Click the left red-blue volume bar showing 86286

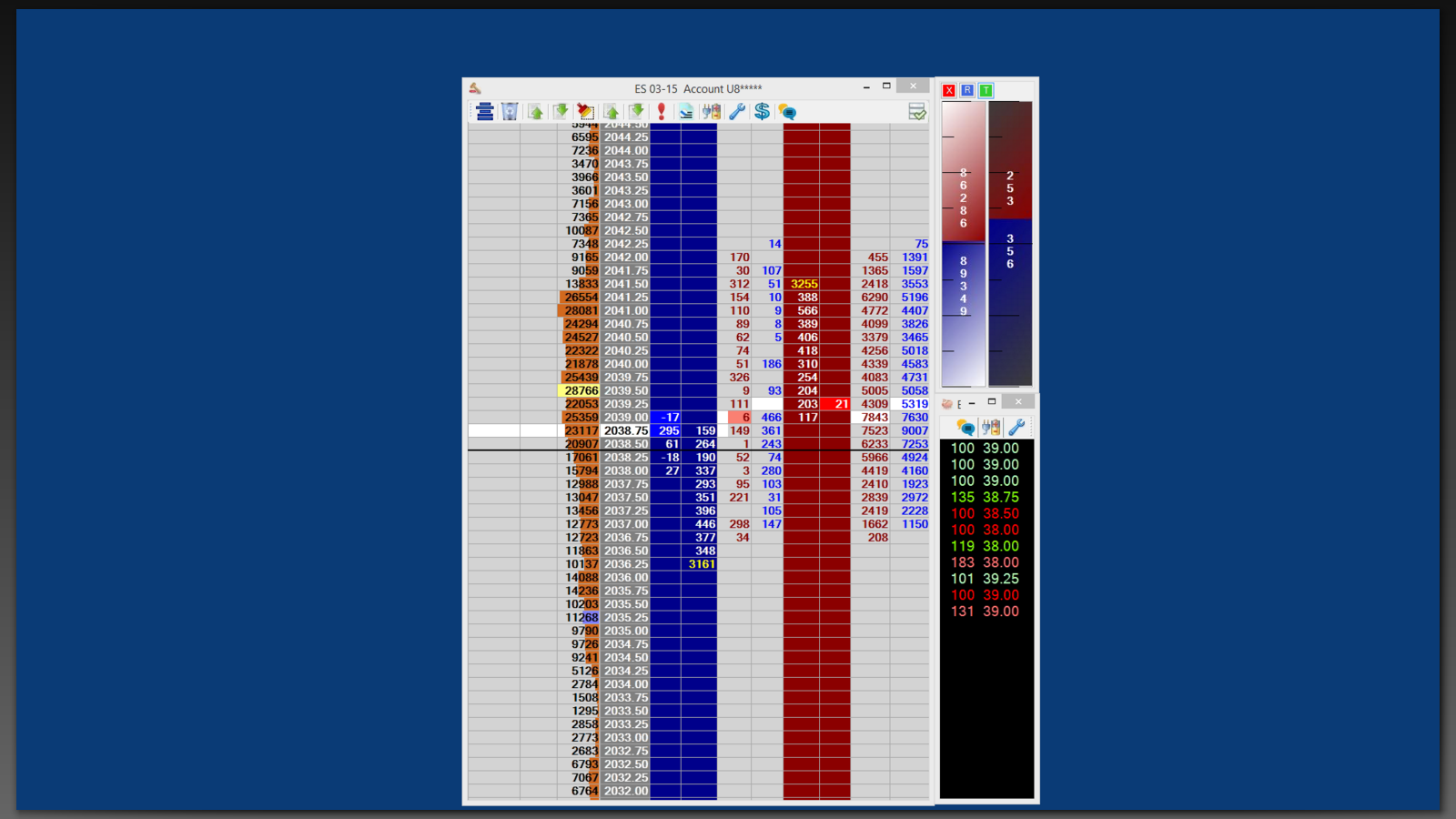(x=964, y=244)
